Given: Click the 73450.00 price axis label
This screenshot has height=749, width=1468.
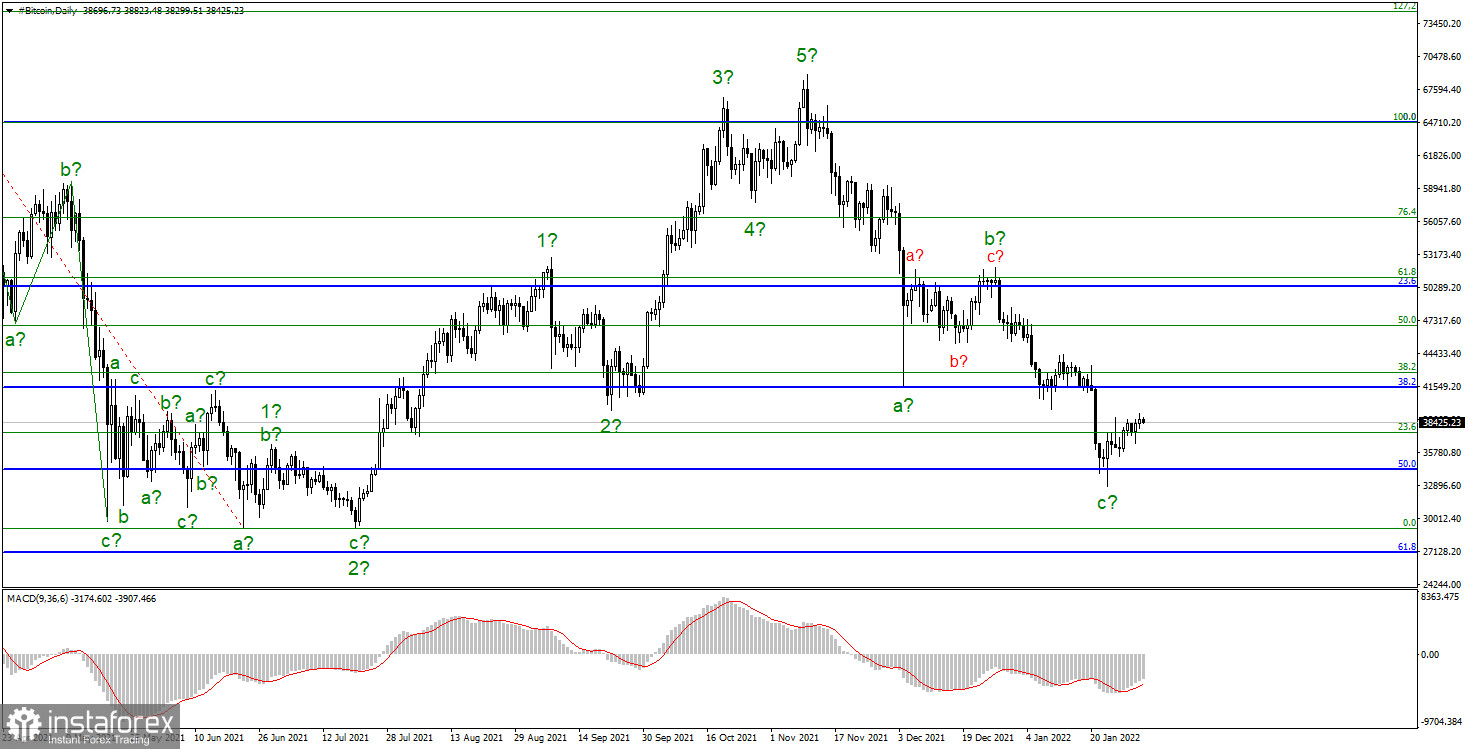Looking at the screenshot, I should pyautogui.click(x=1442, y=24).
